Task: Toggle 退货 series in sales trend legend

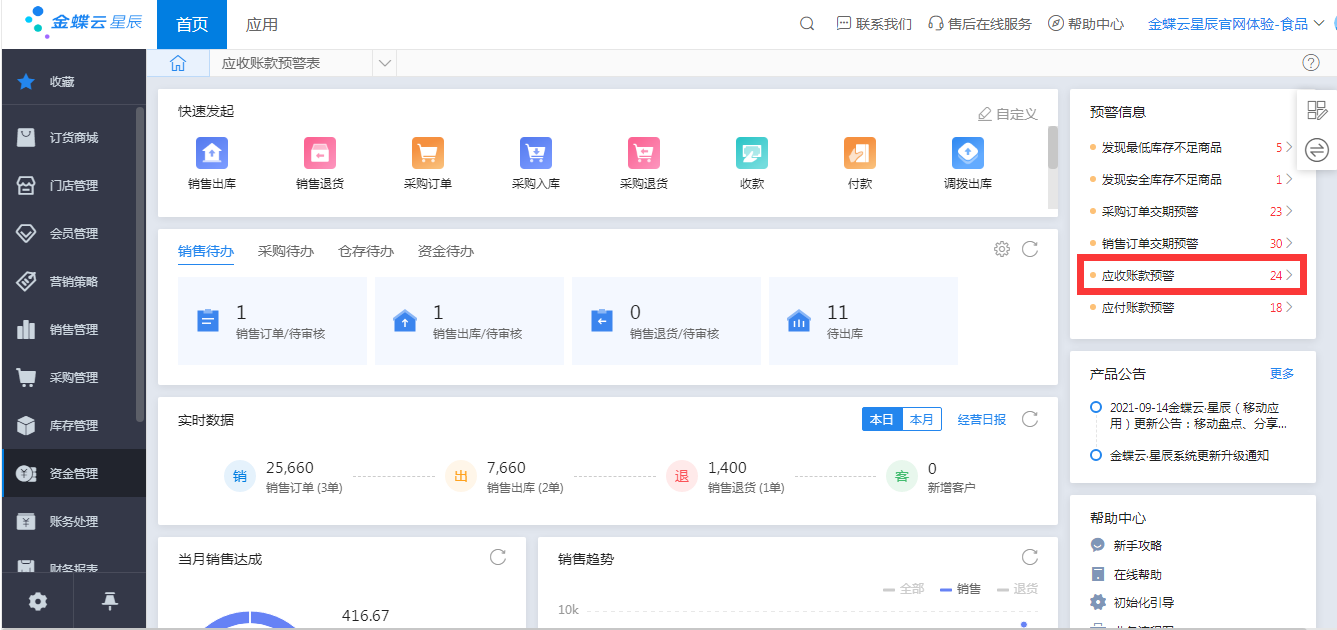Action: tap(1017, 589)
